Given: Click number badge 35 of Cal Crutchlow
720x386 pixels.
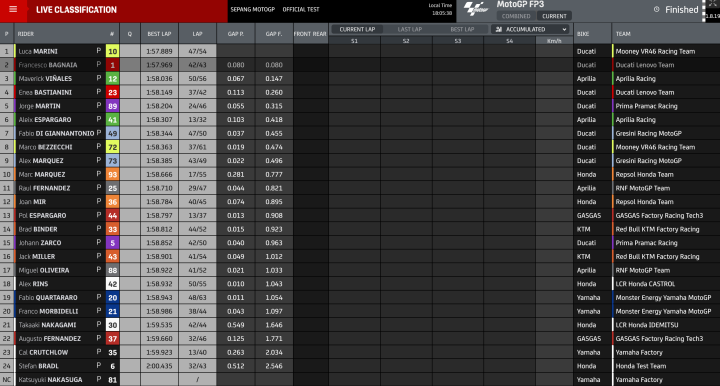Looking at the screenshot, I should [x=112, y=352].
